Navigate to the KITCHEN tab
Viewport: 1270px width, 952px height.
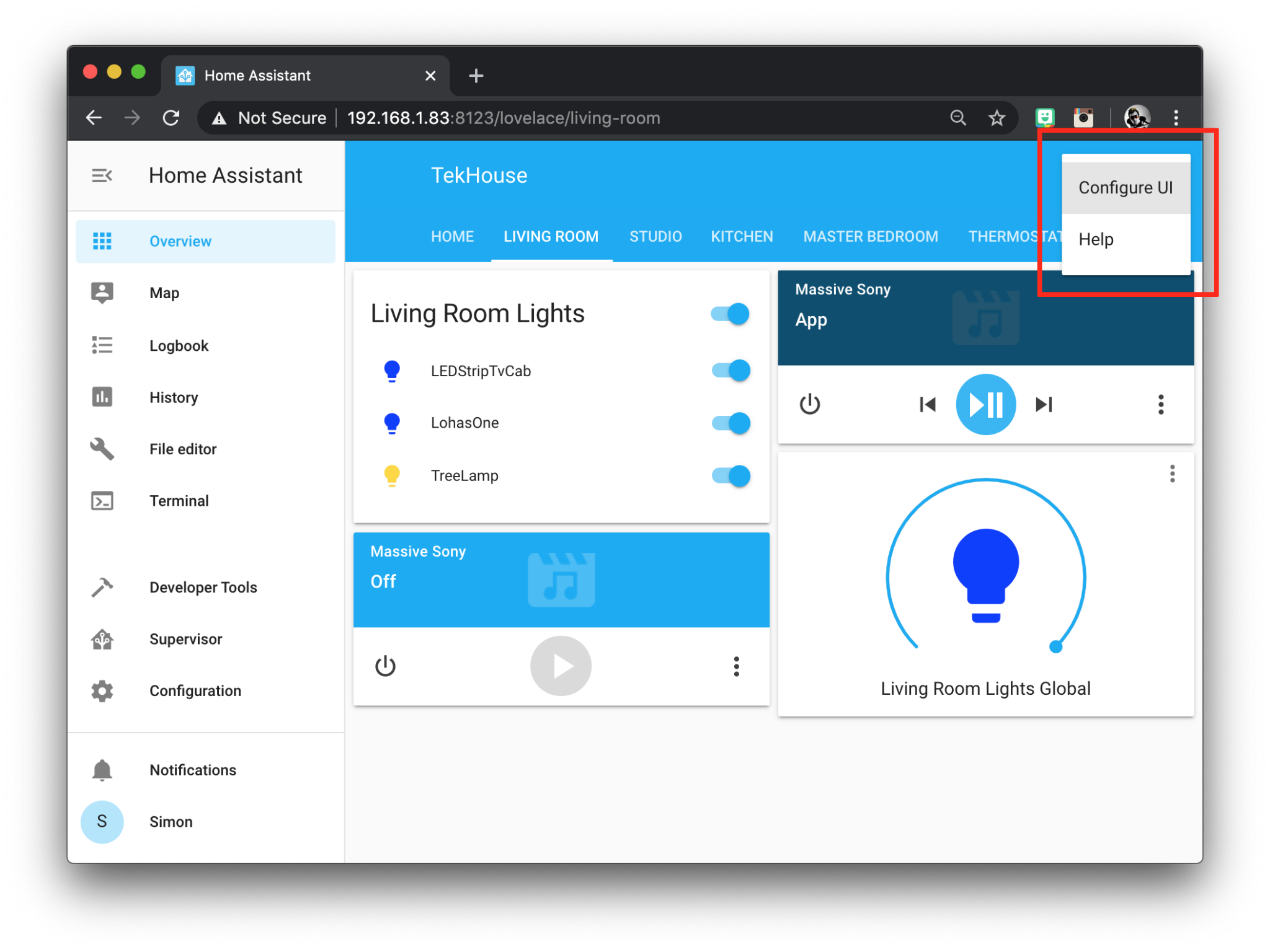tap(740, 235)
